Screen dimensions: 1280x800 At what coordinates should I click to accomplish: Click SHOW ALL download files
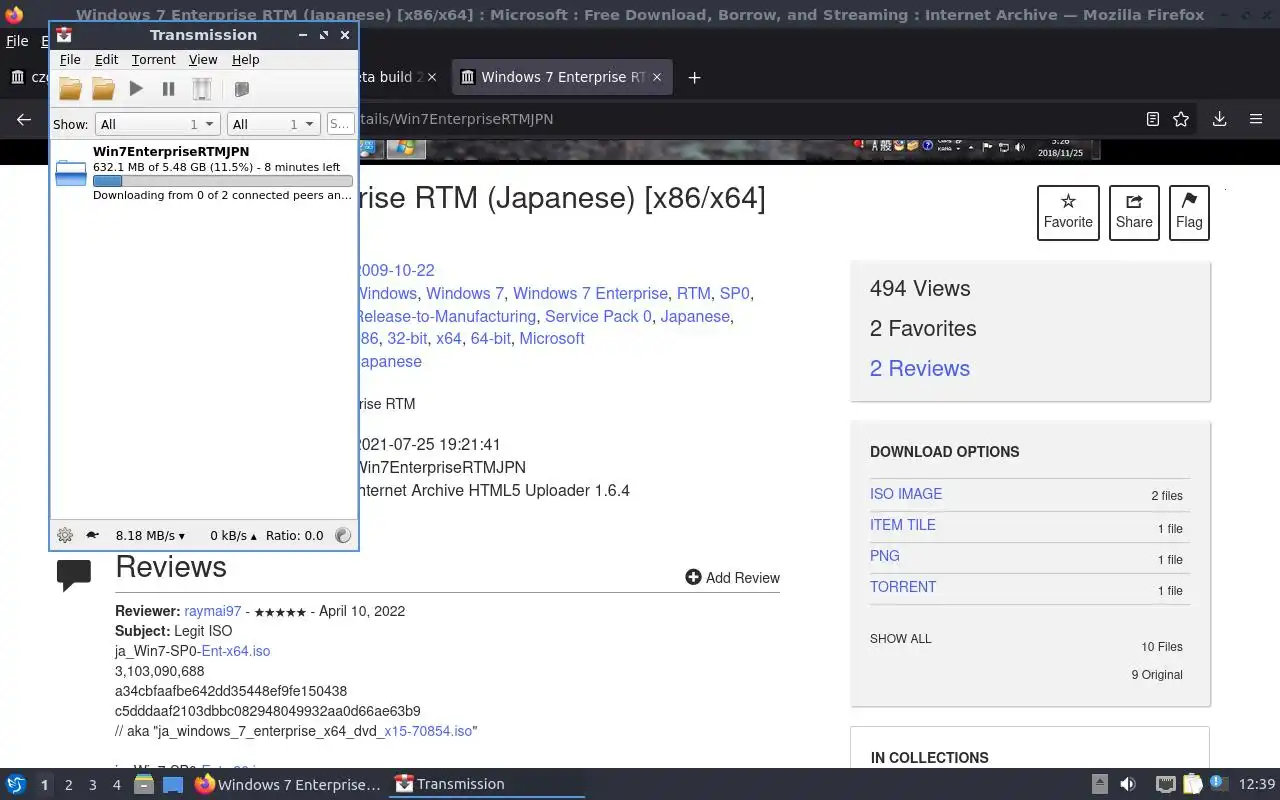tap(901, 639)
